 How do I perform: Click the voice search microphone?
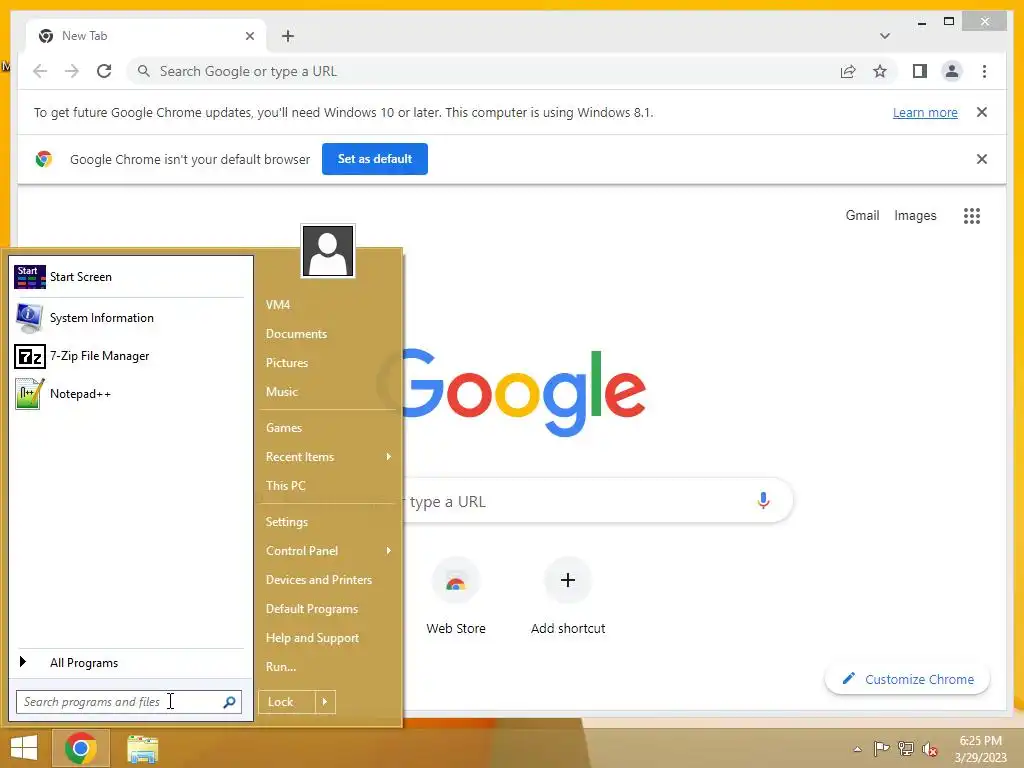[763, 501]
